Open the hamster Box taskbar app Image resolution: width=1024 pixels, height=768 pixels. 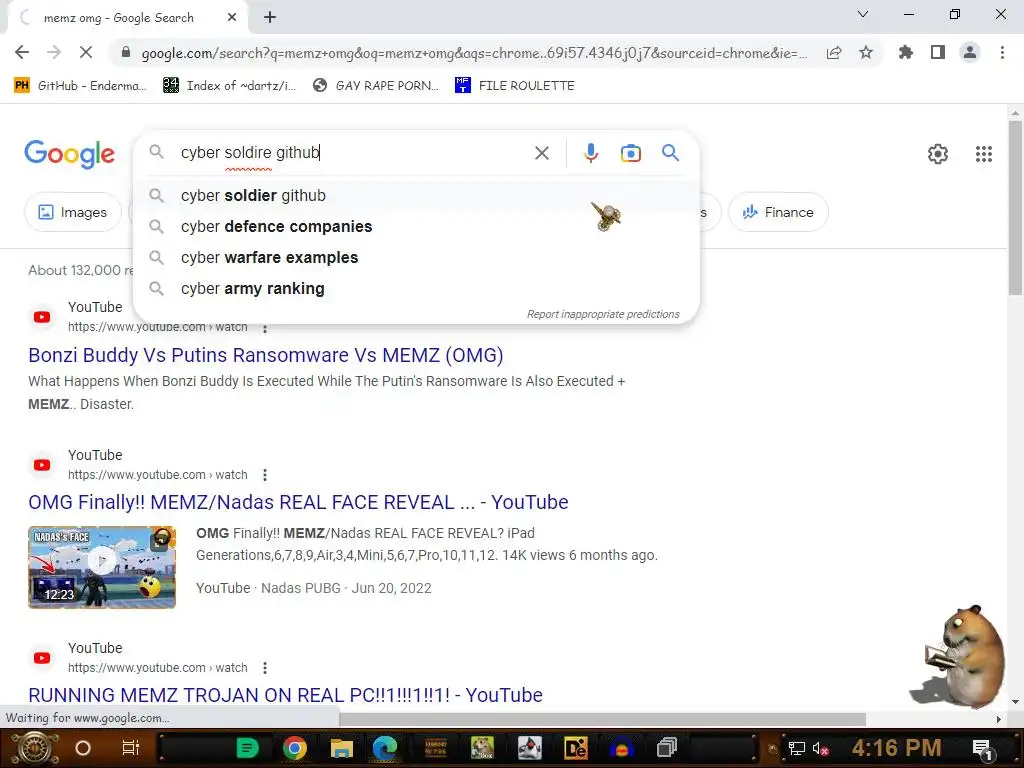[482, 748]
